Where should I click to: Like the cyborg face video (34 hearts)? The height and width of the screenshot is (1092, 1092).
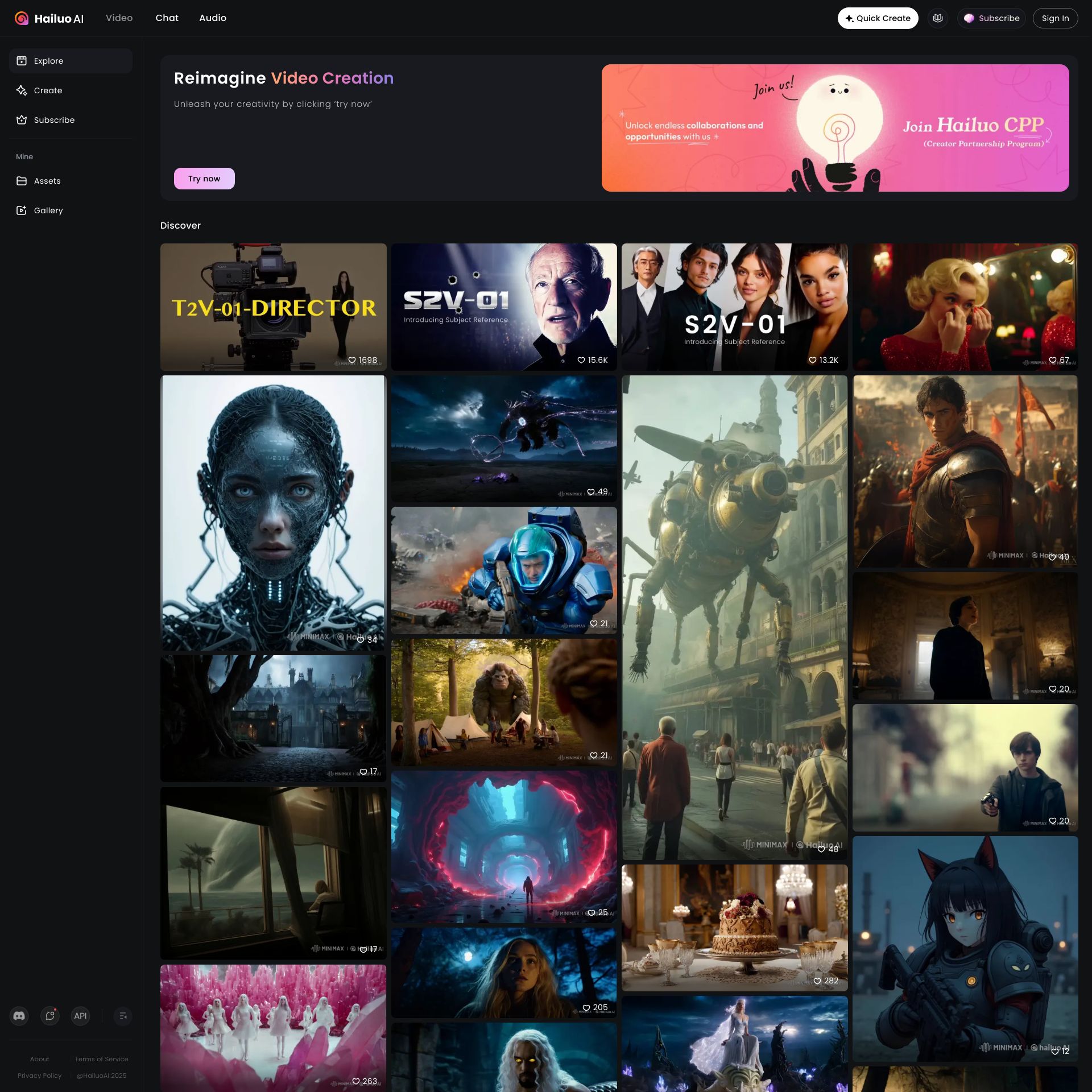coord(361,640)
